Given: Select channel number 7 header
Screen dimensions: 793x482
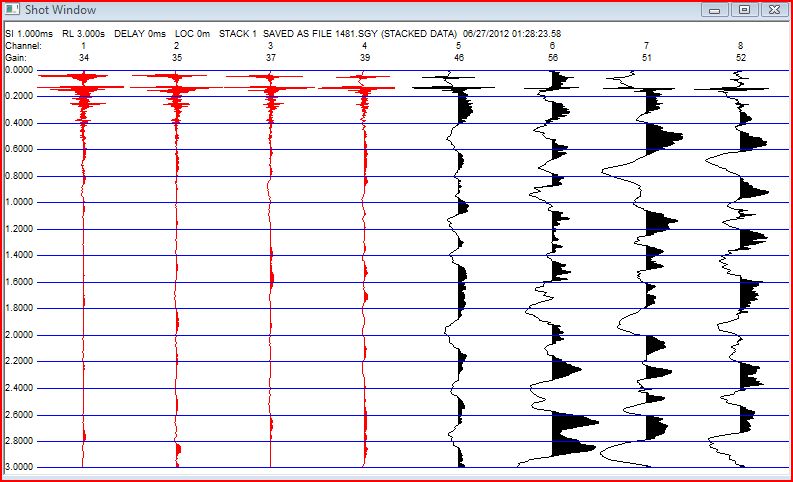Looking at the screenshot, I should pos(646,46).
